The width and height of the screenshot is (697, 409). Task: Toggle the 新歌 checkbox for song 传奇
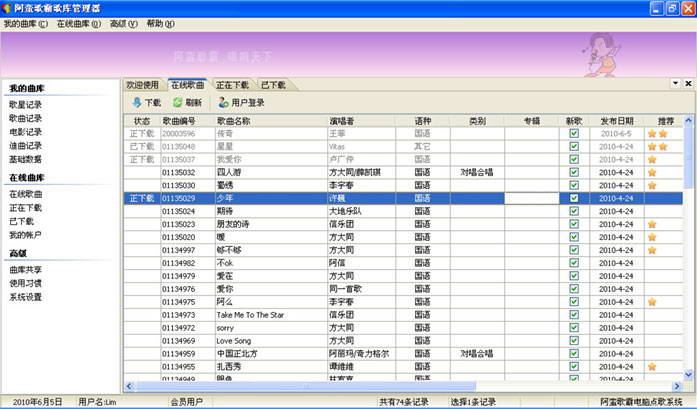point(573,133)
